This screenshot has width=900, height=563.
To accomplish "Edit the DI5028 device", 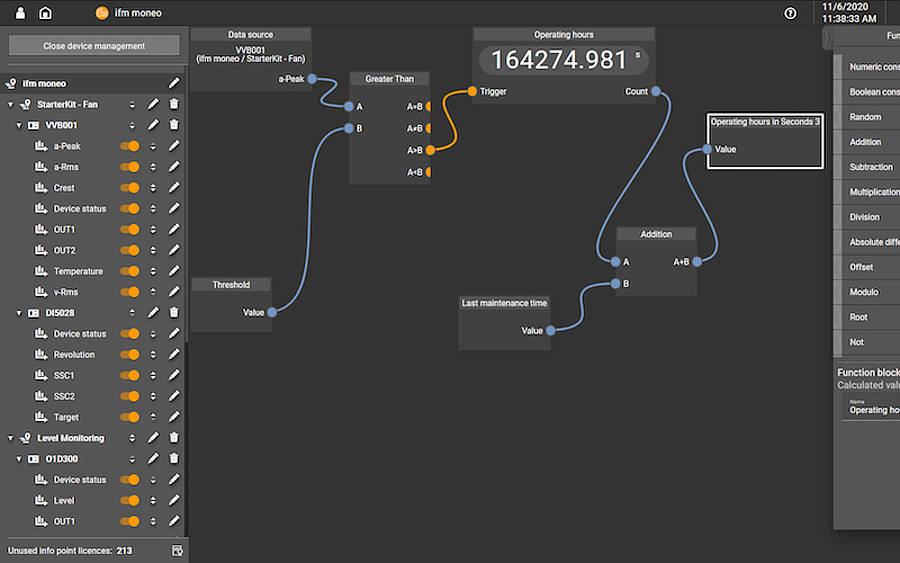I will point(153,312).
